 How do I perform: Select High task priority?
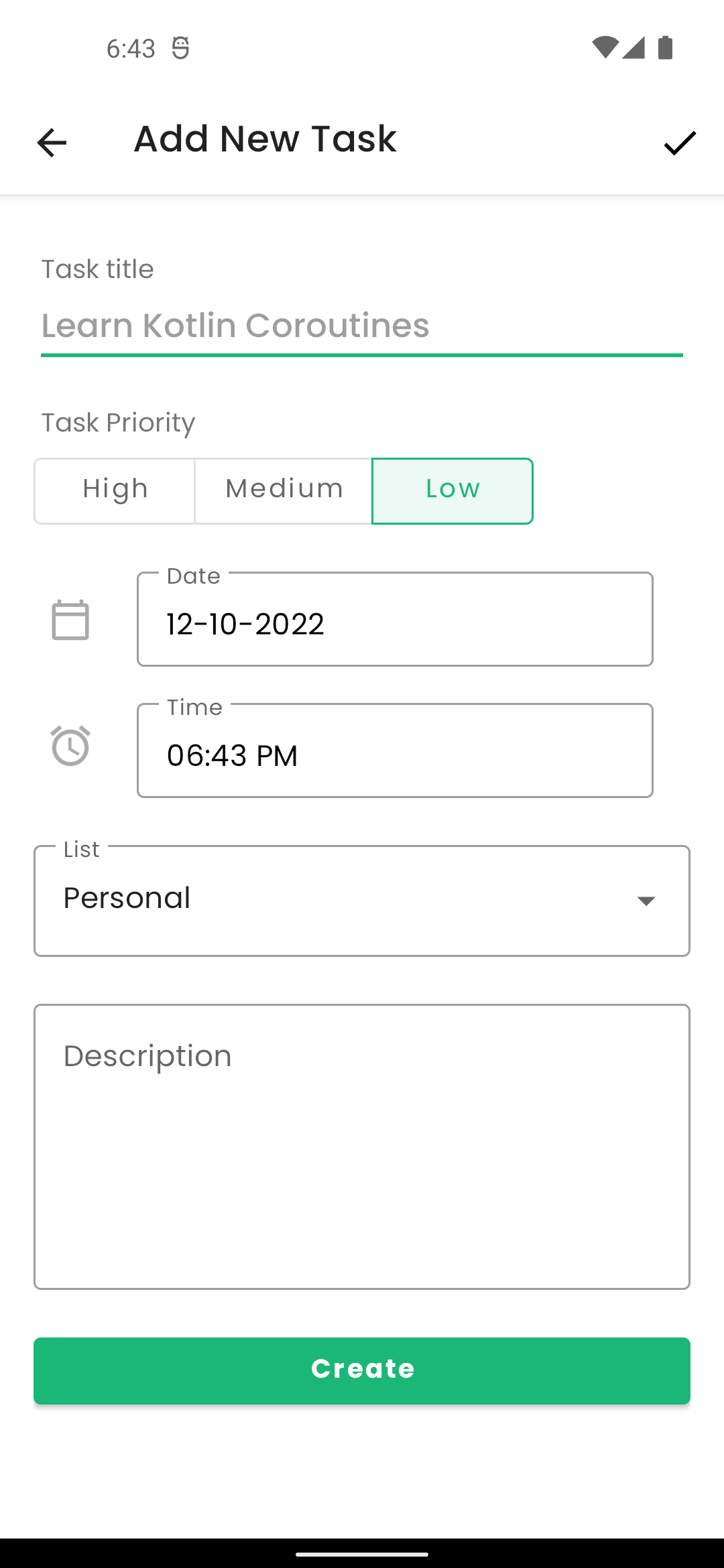tap(115, 490)
